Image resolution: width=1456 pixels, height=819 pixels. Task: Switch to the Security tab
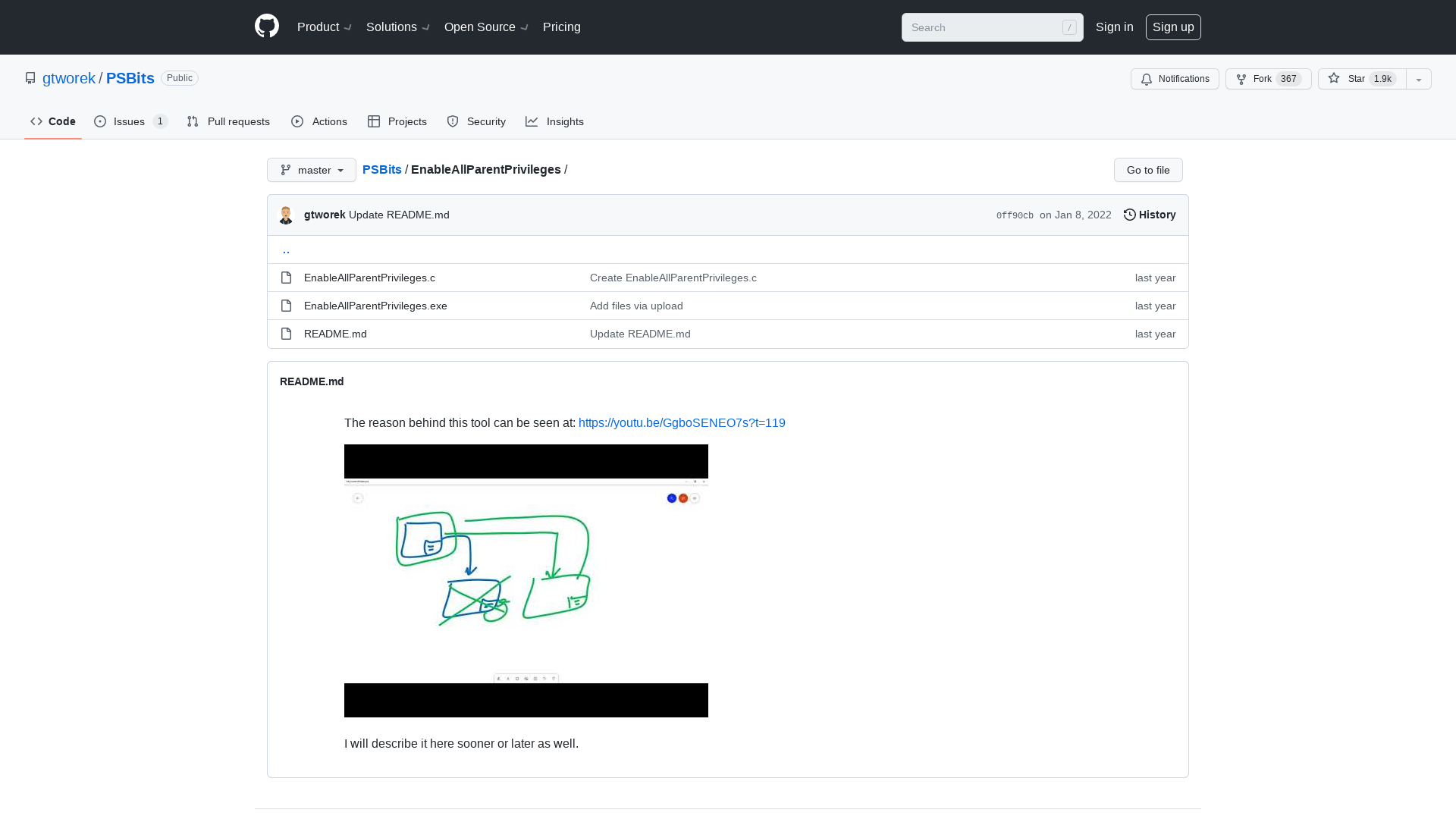pyautogui.click(x=476, y=121)
